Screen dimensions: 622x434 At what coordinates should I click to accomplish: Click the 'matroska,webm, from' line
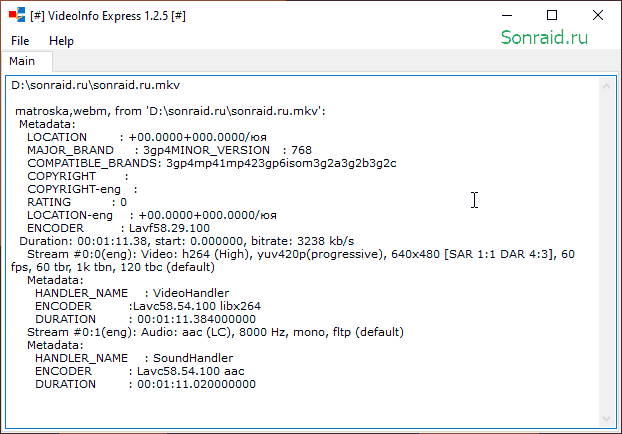pos(170,111)
